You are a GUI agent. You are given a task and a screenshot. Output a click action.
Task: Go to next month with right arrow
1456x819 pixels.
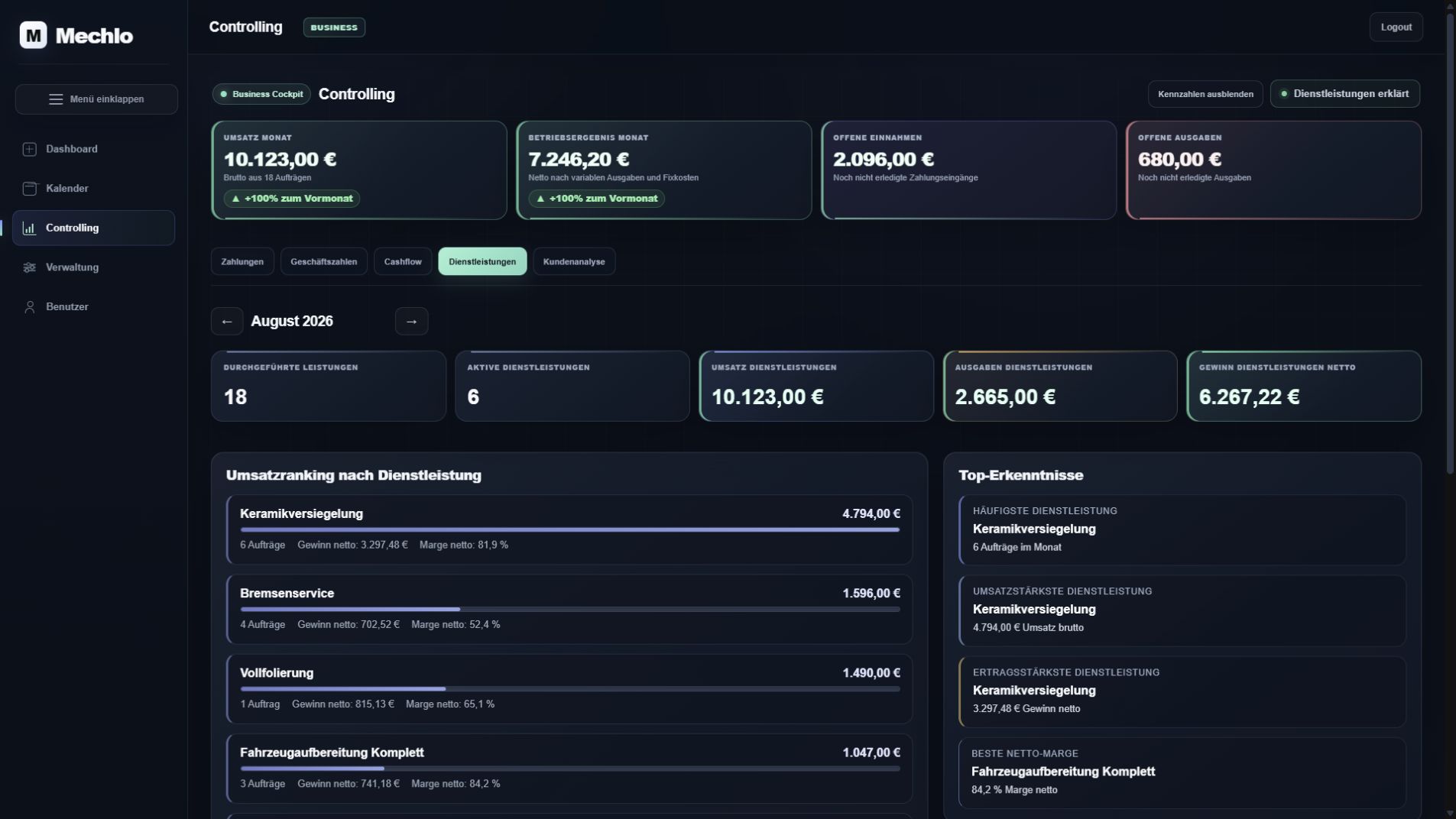(x=411, y=322)
